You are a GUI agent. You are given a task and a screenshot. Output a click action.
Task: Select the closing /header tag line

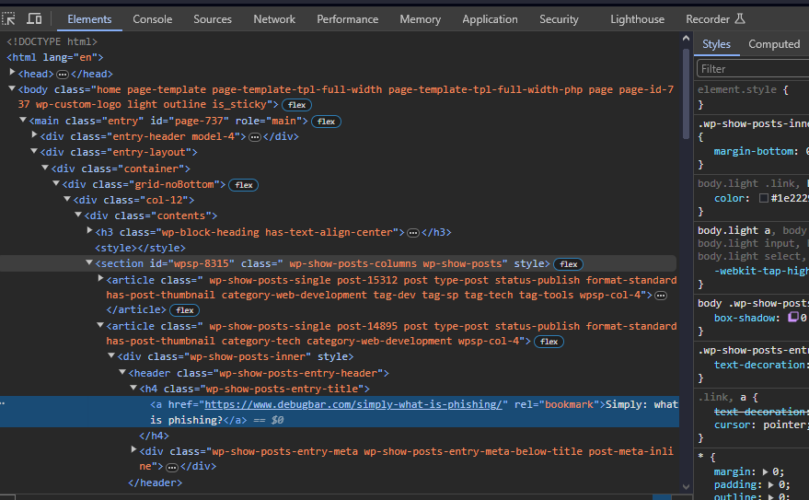point(155,483)
